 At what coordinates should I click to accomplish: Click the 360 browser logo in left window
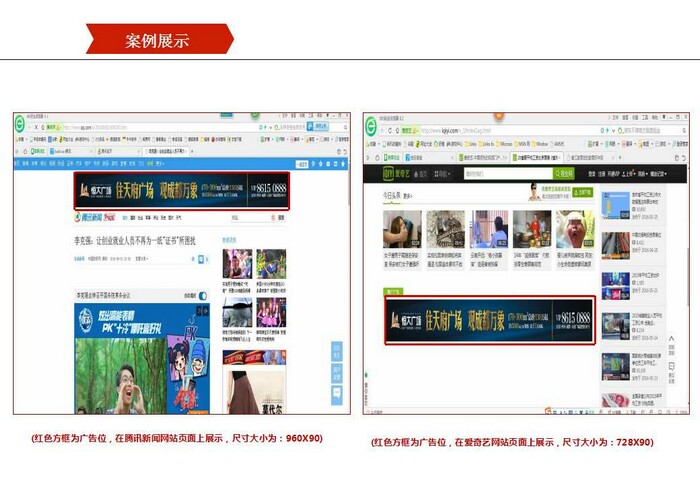point(20,124)
